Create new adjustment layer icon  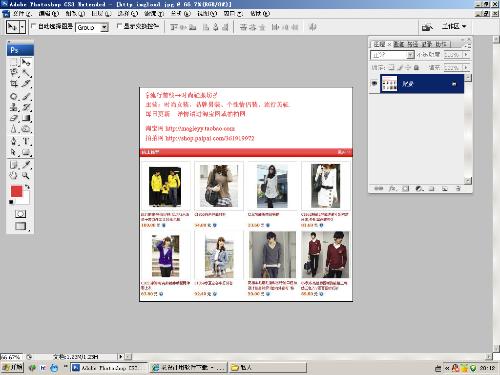419,189
